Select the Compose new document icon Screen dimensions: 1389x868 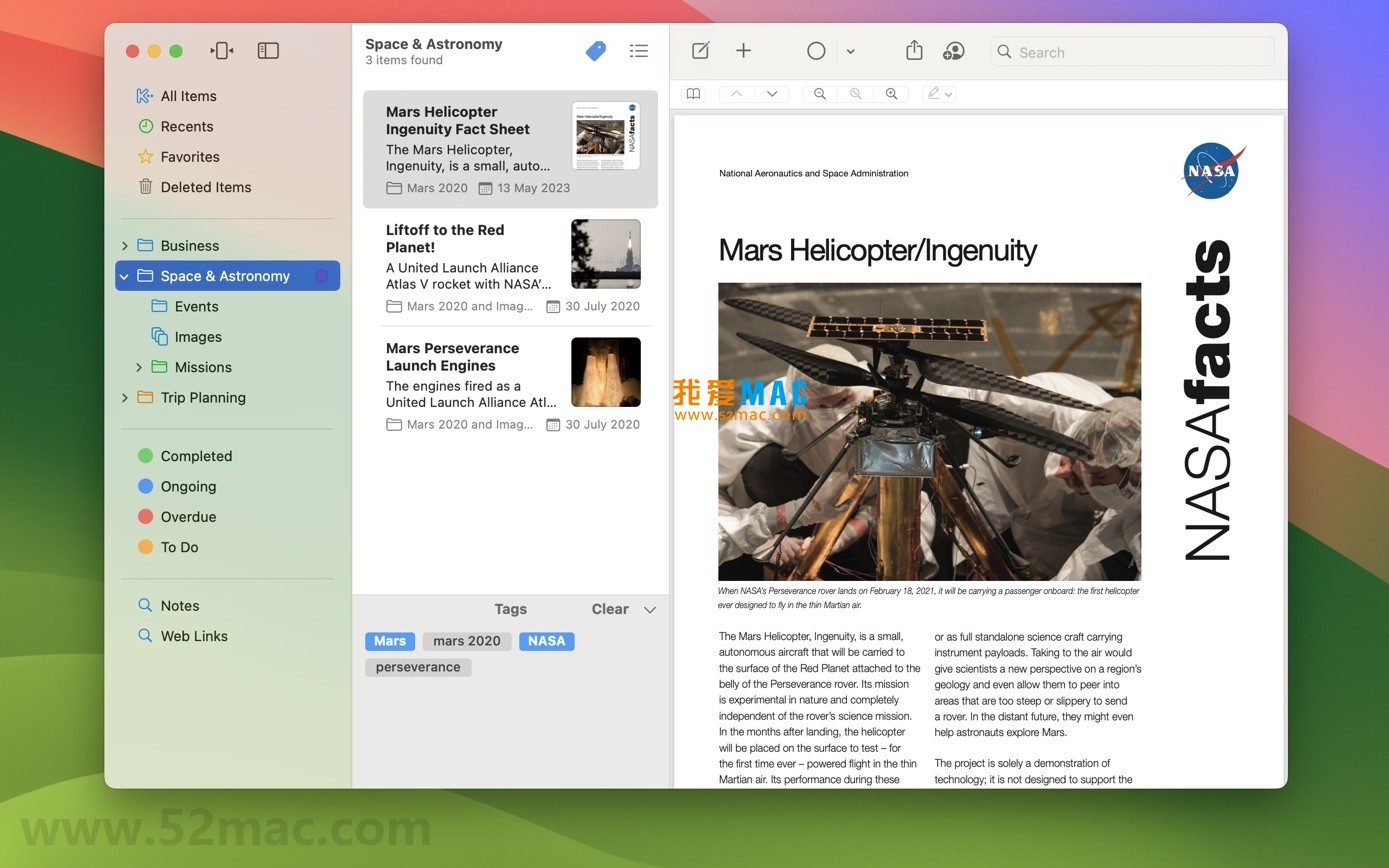click(699, 50)
